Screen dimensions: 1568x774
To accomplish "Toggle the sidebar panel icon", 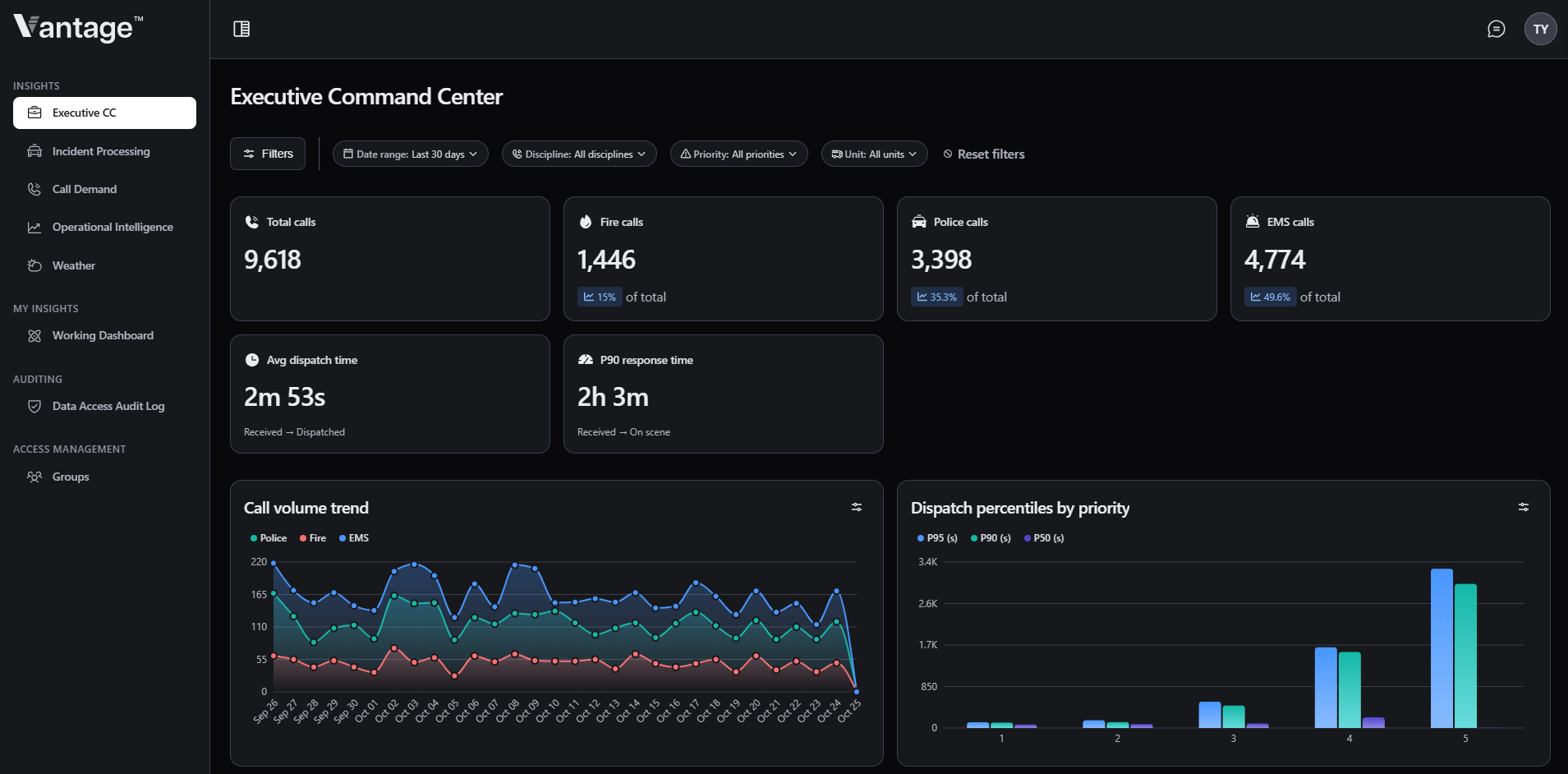I will (x=241, y=29).
